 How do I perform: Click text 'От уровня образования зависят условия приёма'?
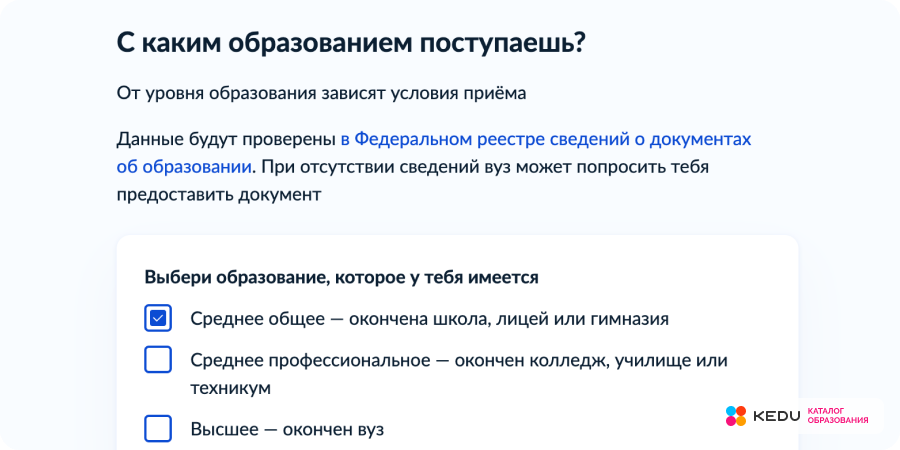(x=321, y=93)
